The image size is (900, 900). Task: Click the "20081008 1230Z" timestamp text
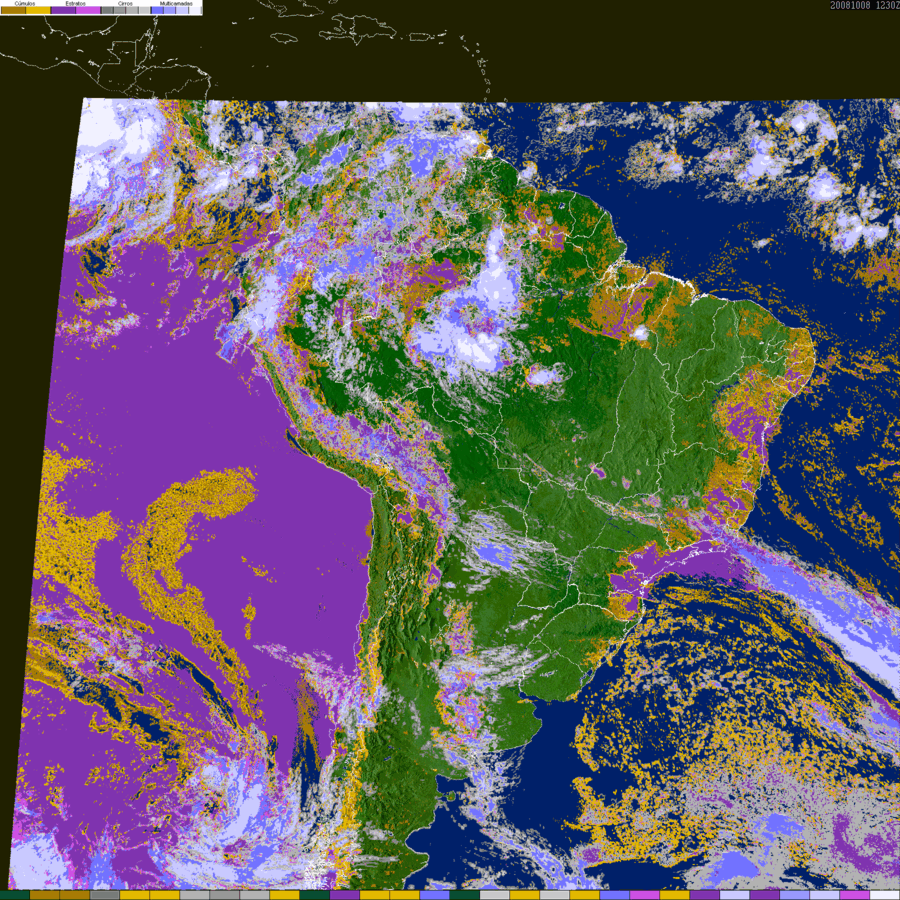pyautogui.click(x=865, y=5)
